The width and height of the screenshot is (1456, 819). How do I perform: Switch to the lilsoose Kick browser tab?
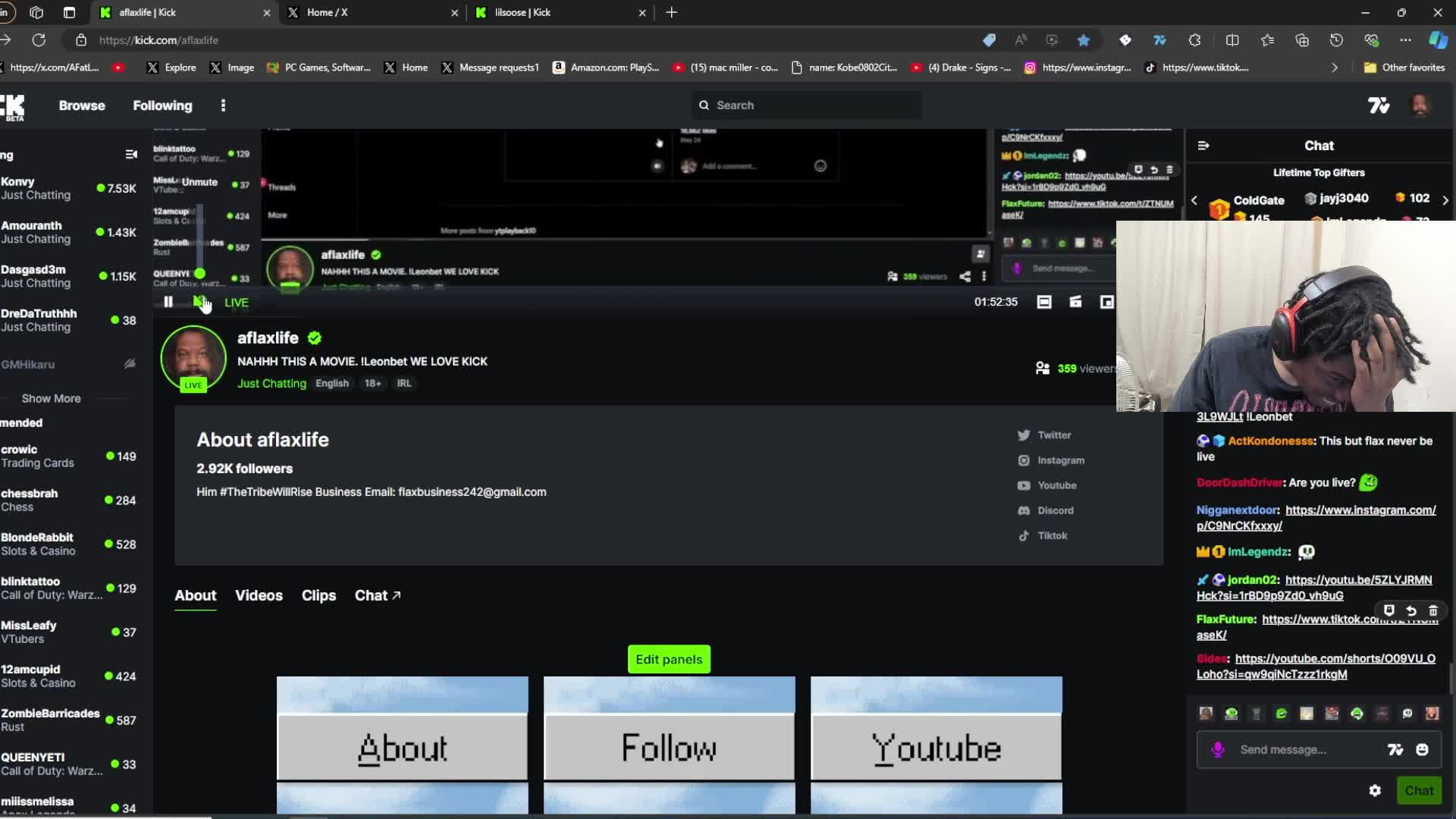[x=560, y=12]
